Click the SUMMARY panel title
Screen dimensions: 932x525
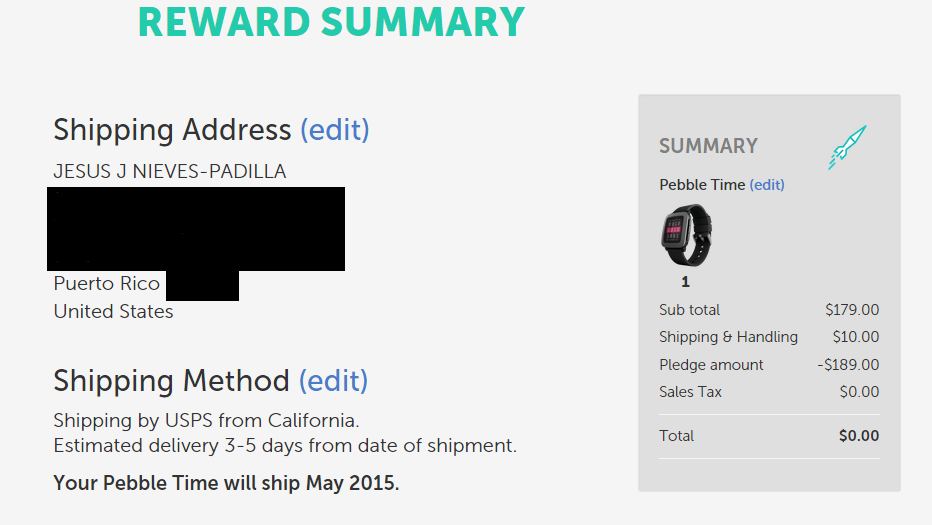tap(709, 146)
